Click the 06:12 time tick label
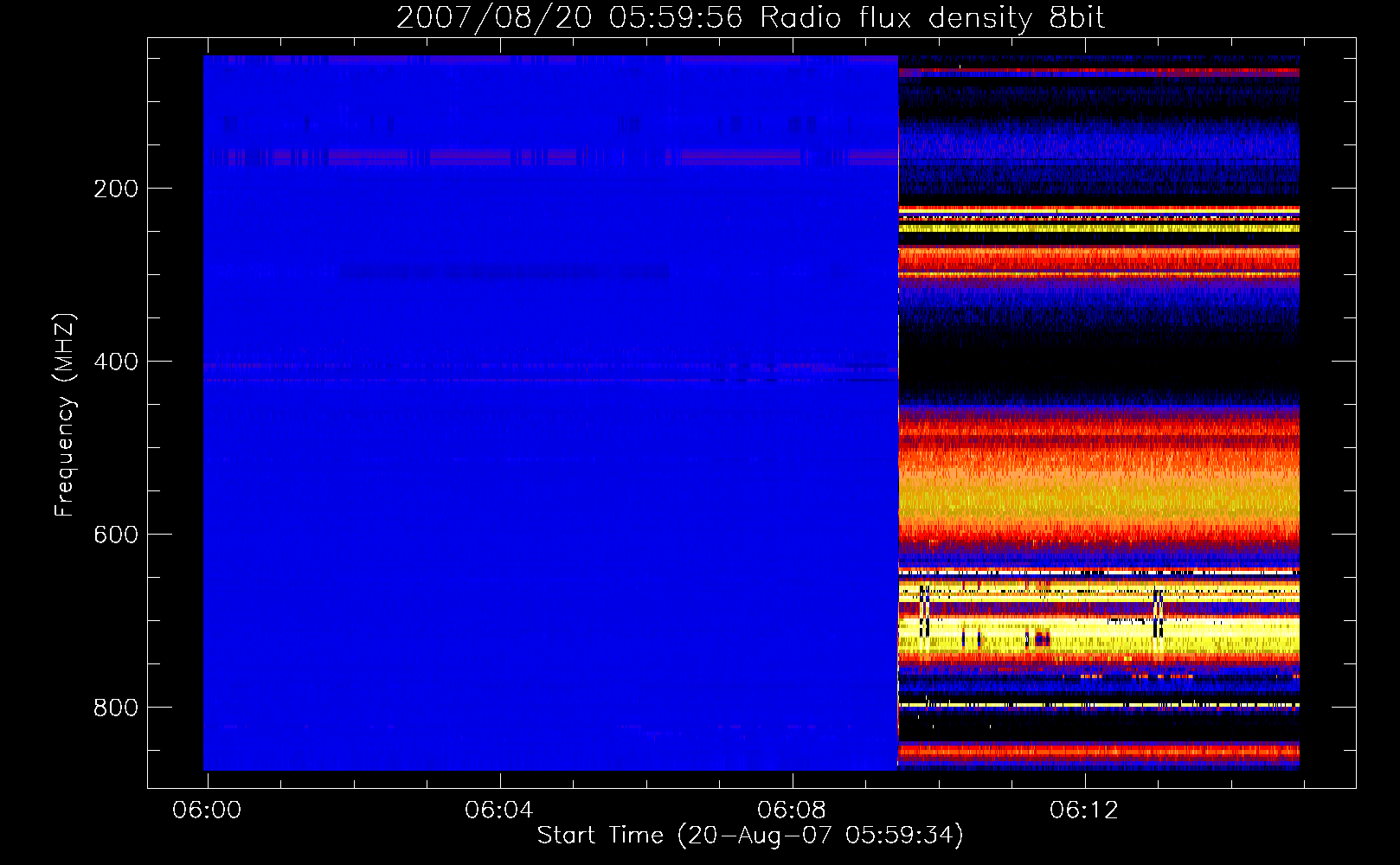Screen dimensions: 1400x865 (1084, 811)
